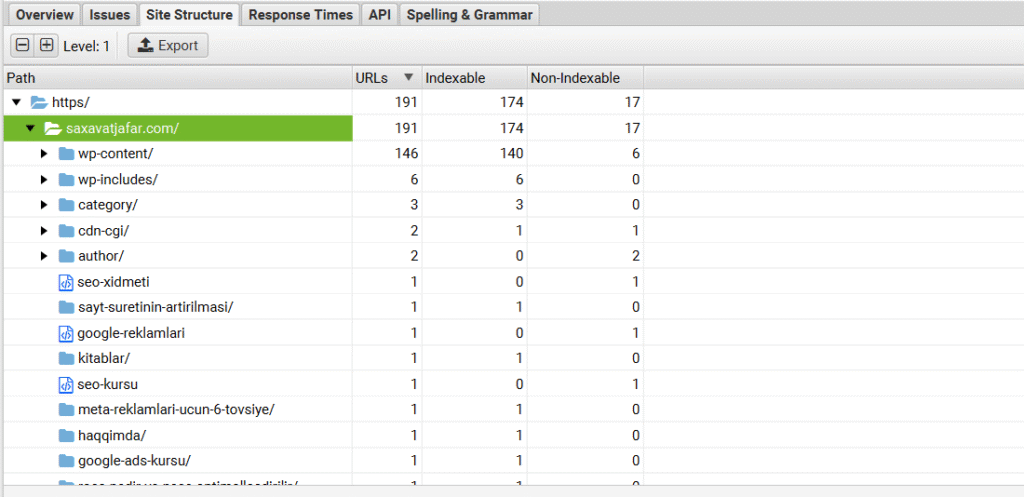Click the Export button
1024x497 pixels.
tap(168, 45)
